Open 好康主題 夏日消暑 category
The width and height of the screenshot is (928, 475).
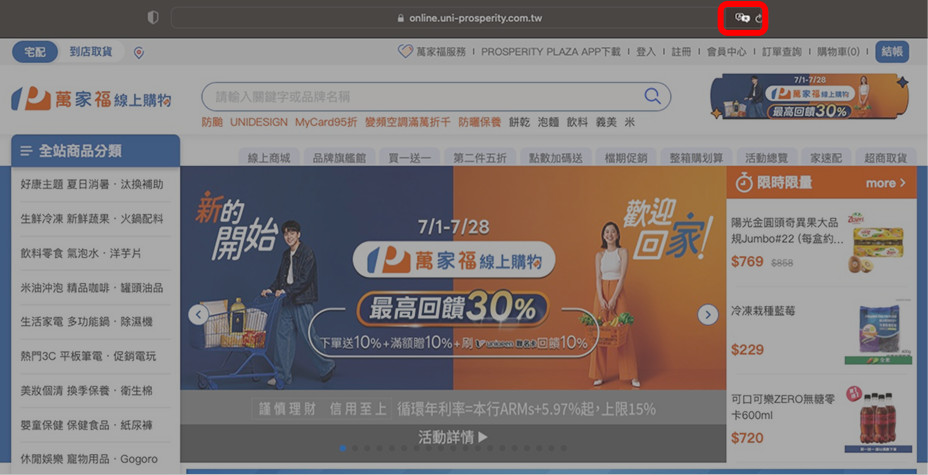(x=92, y=185)
